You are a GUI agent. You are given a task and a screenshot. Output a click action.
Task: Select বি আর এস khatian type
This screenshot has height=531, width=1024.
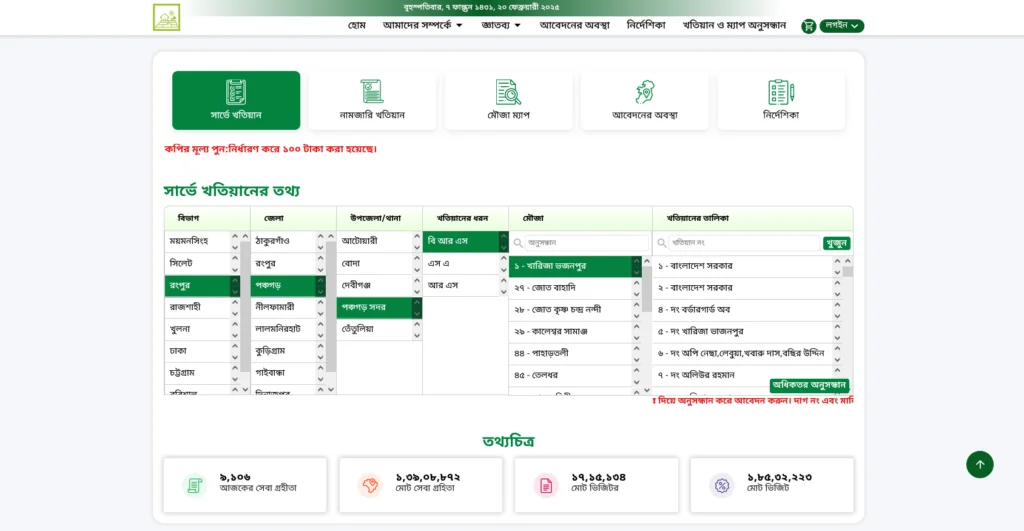tap(465, 241)
